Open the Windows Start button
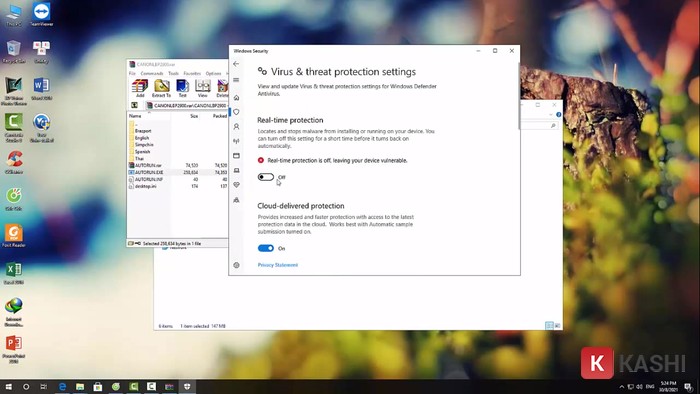The image size is (700, 394). click(x=8, y=386)
